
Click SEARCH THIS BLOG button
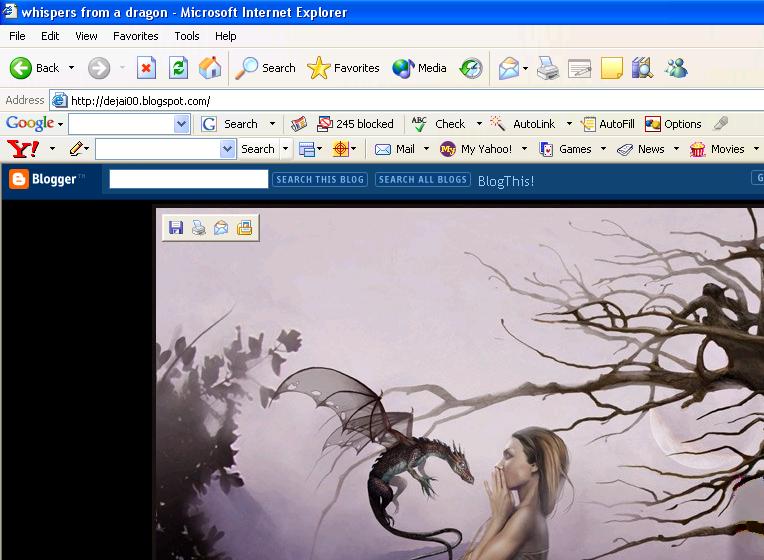click(320, 180)
